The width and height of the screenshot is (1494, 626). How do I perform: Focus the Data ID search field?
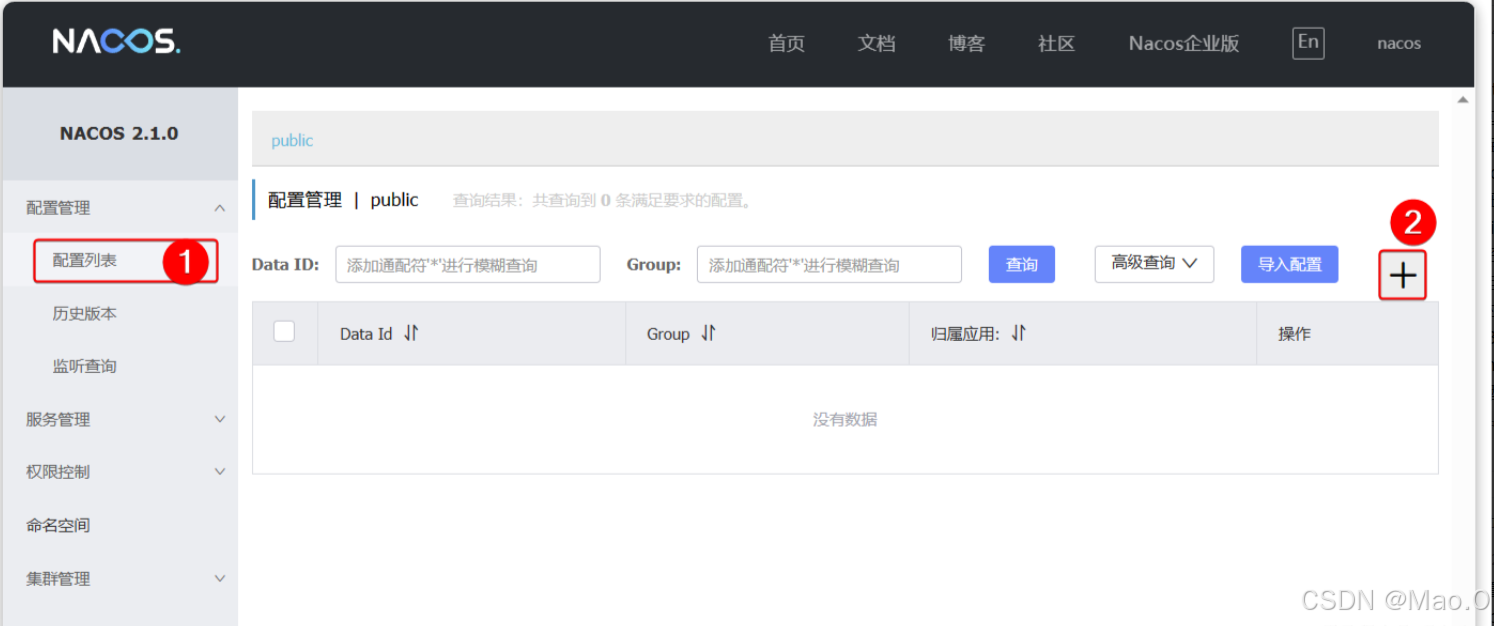(x=468, y=264)
